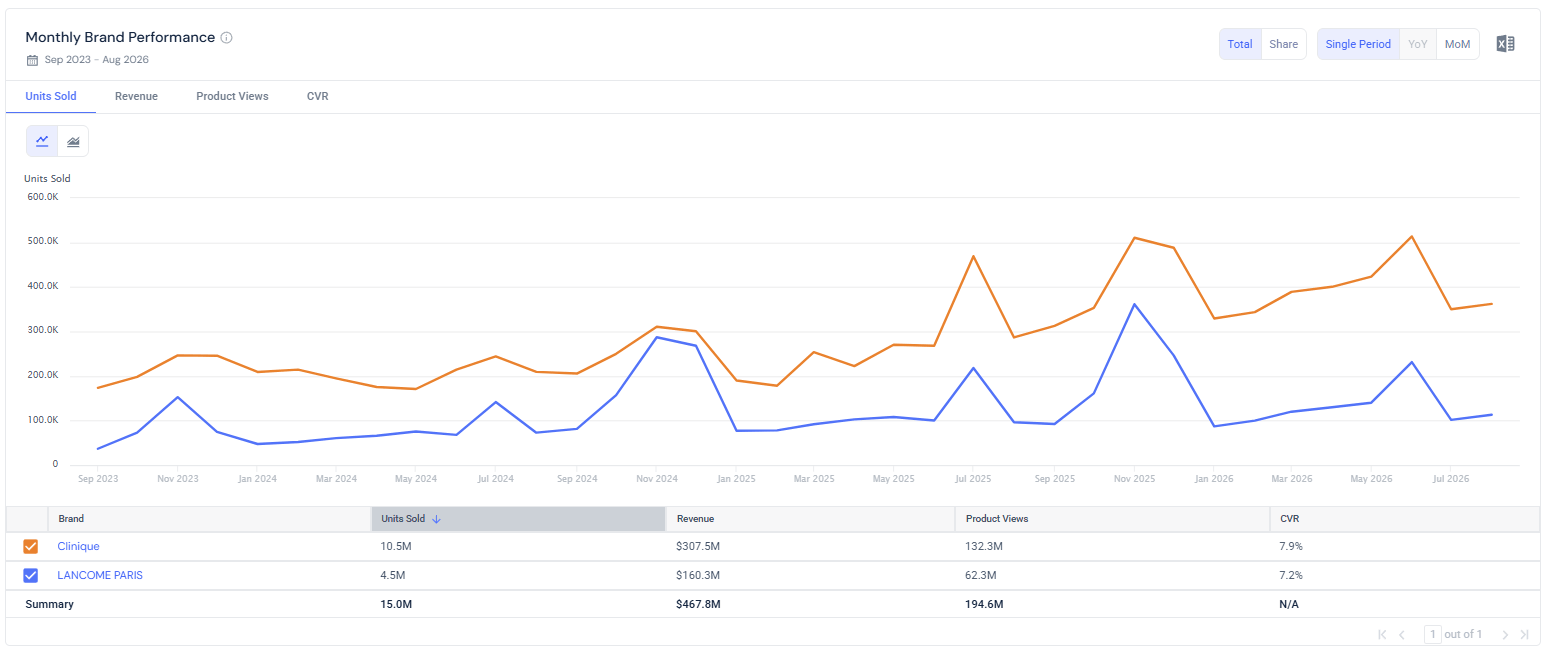Uncheck the Clinique brand checkbox
1548x653 pixels.
(x=30, y=546)
